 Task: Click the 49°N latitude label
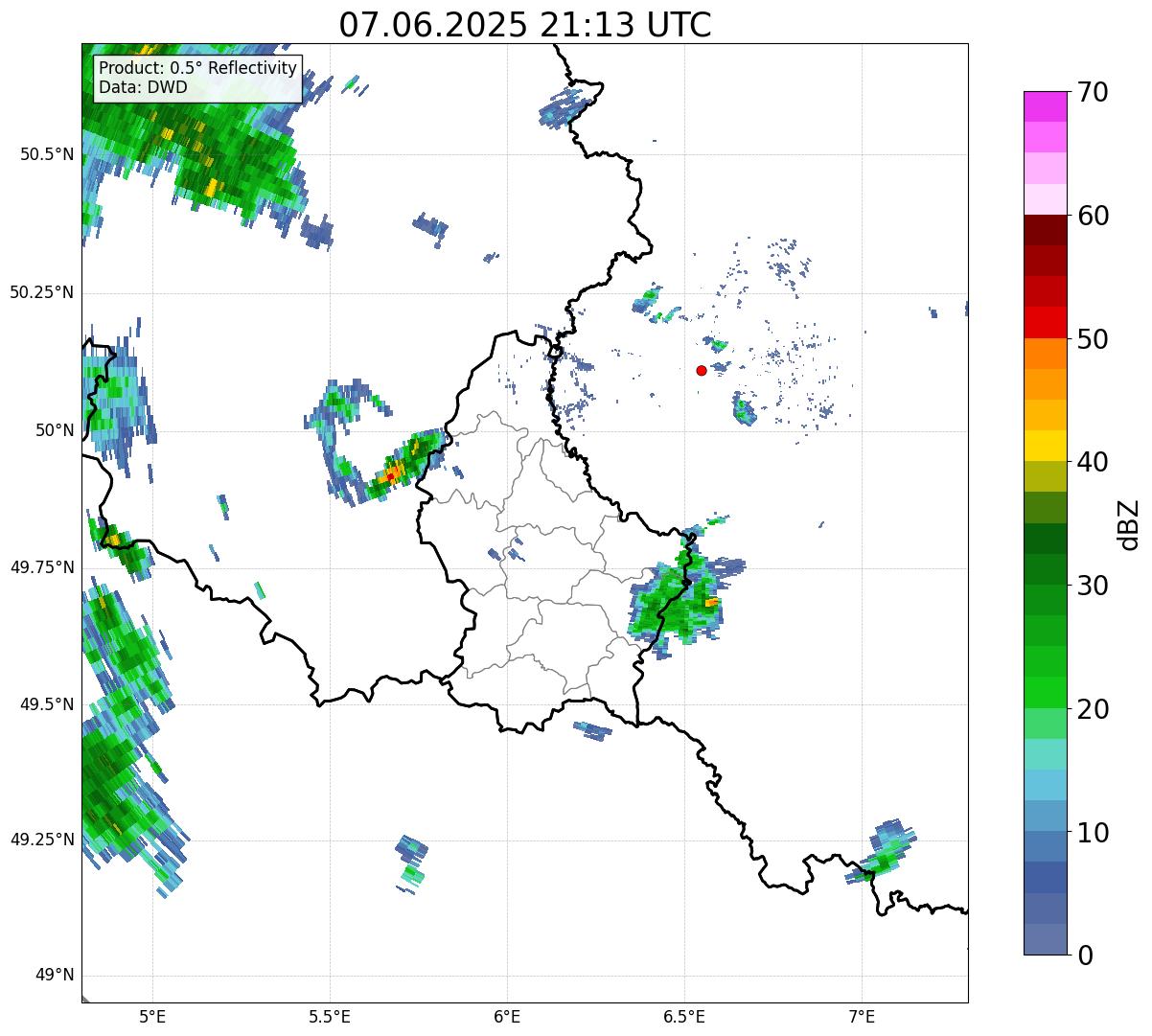tap(55, 976)
